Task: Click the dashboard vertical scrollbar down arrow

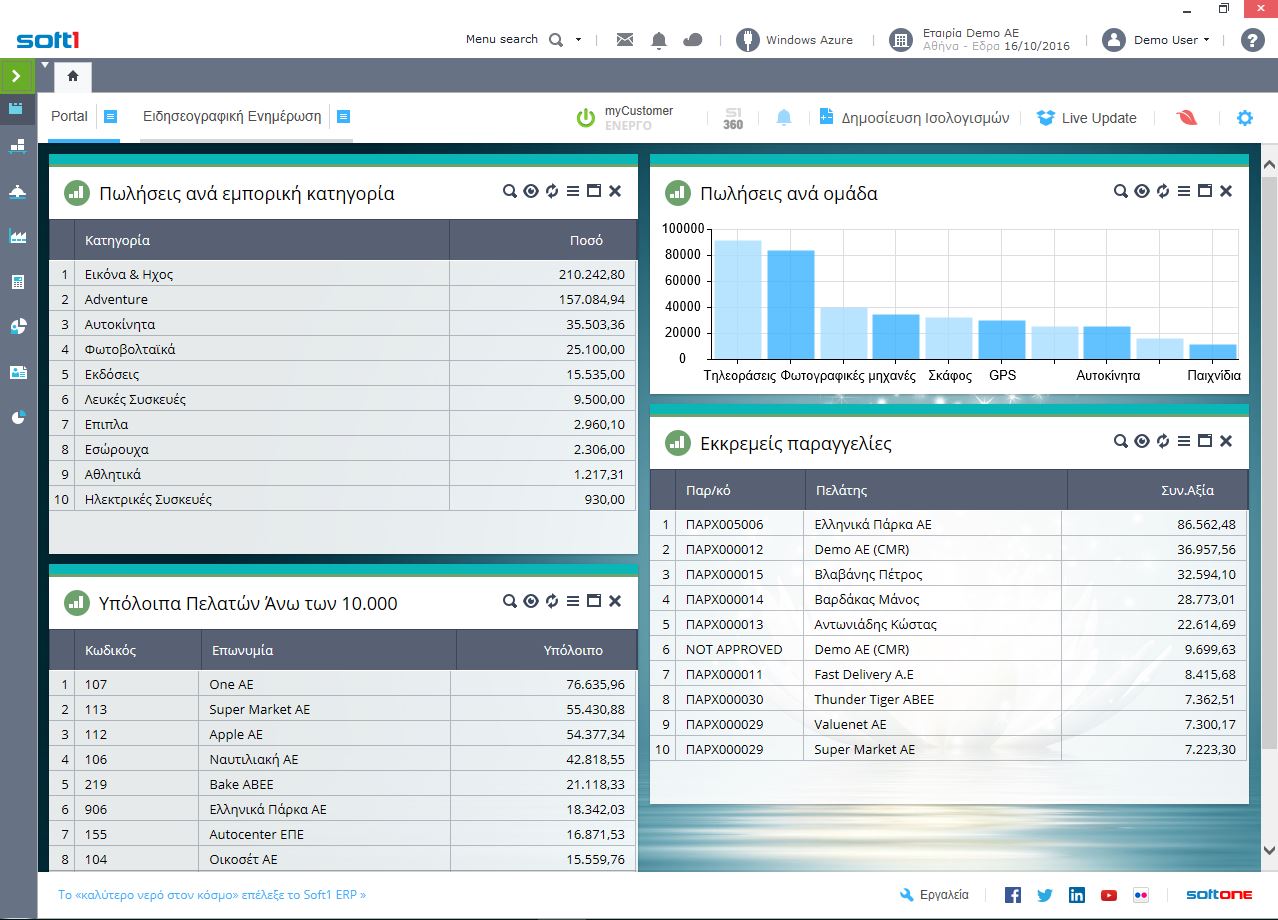Action: pyautogui.click(x=1269, y=850)
